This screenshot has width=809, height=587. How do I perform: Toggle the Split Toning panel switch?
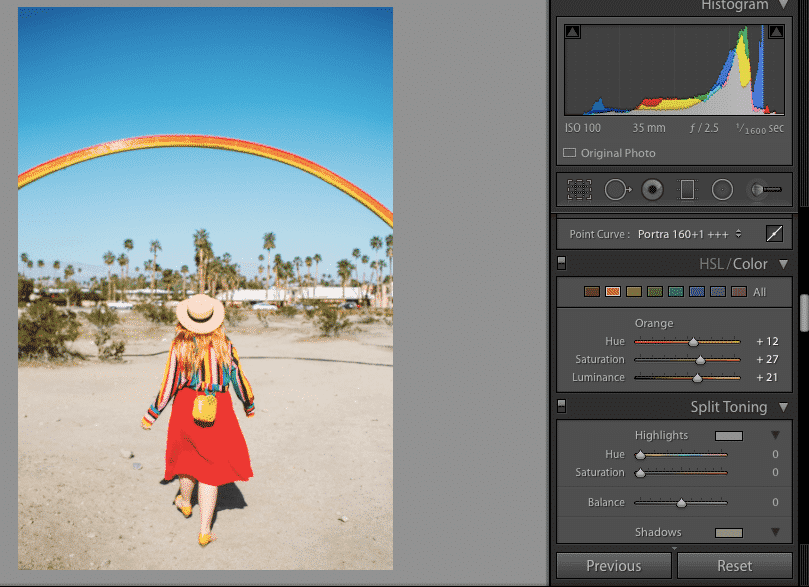click(561, 406)
